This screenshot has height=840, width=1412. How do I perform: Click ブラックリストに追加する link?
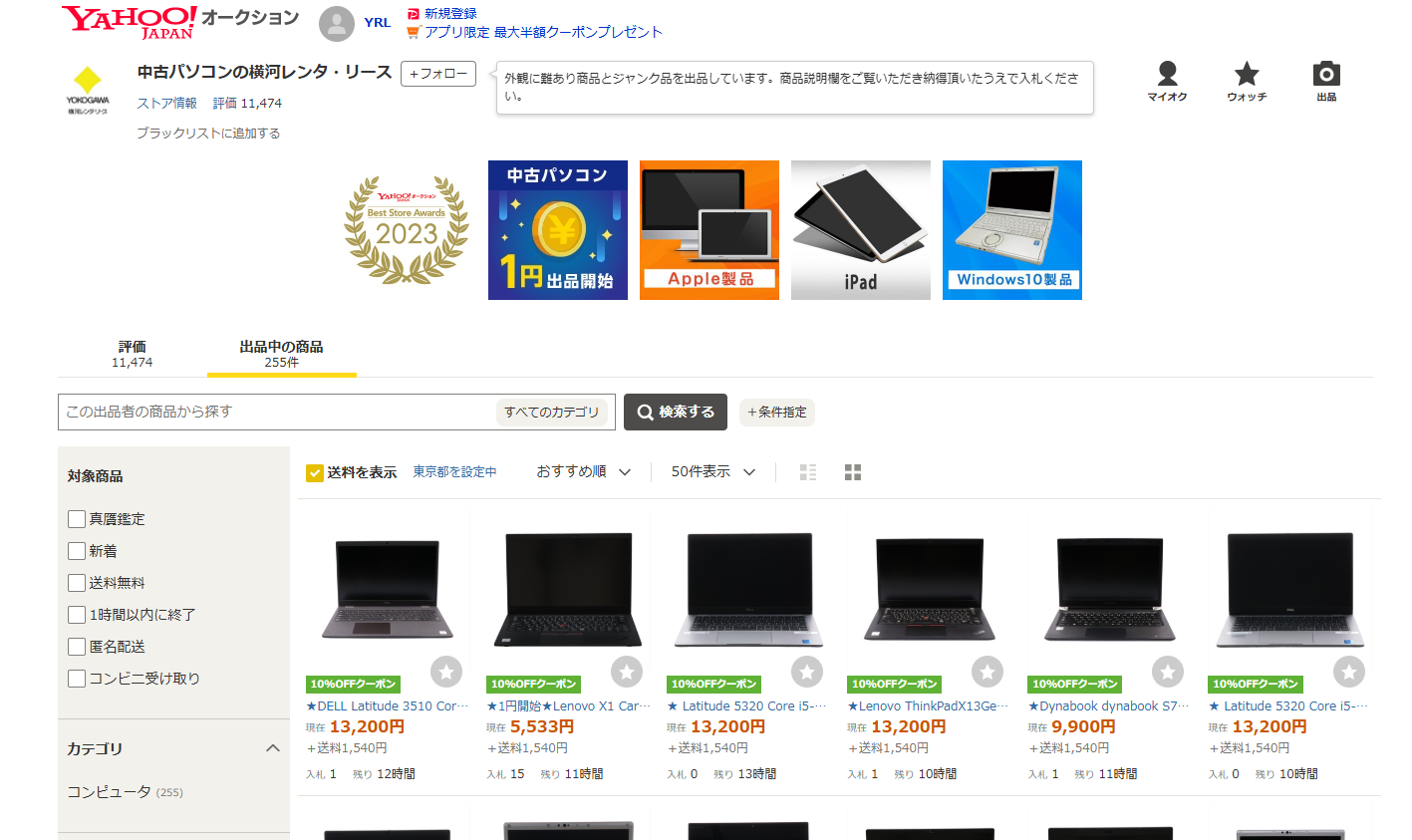pyautogui.click(x=208, y=134)
